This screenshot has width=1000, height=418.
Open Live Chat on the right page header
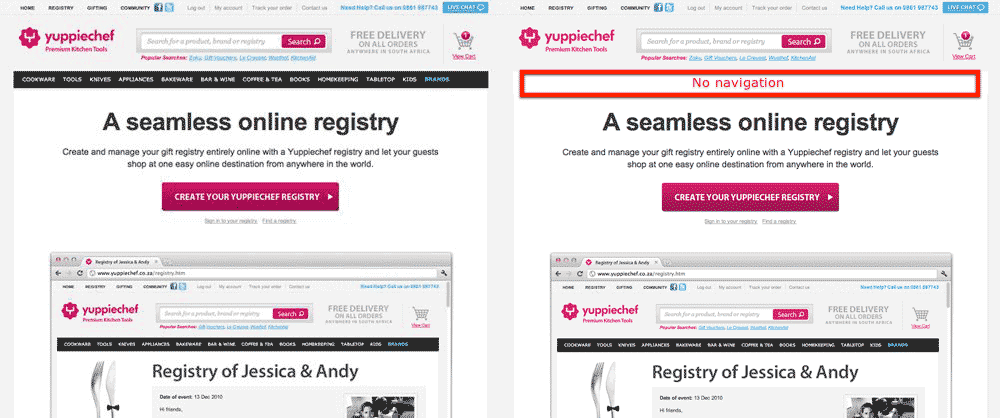966,8
